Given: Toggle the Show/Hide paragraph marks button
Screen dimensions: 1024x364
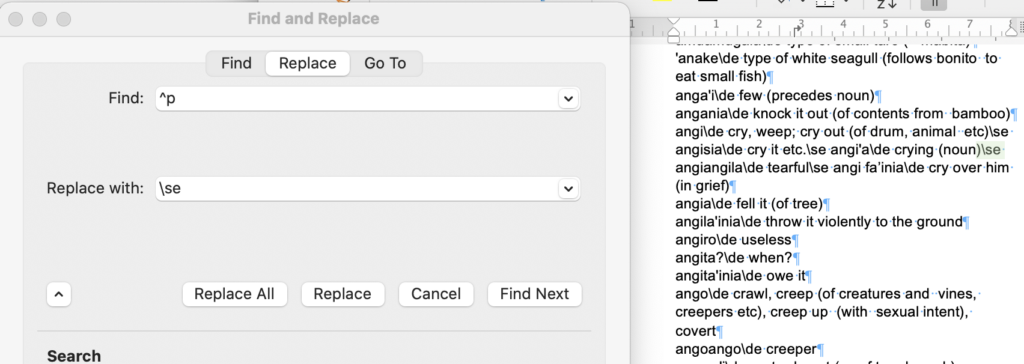Looking at the screenshot, I should point(934,3).
